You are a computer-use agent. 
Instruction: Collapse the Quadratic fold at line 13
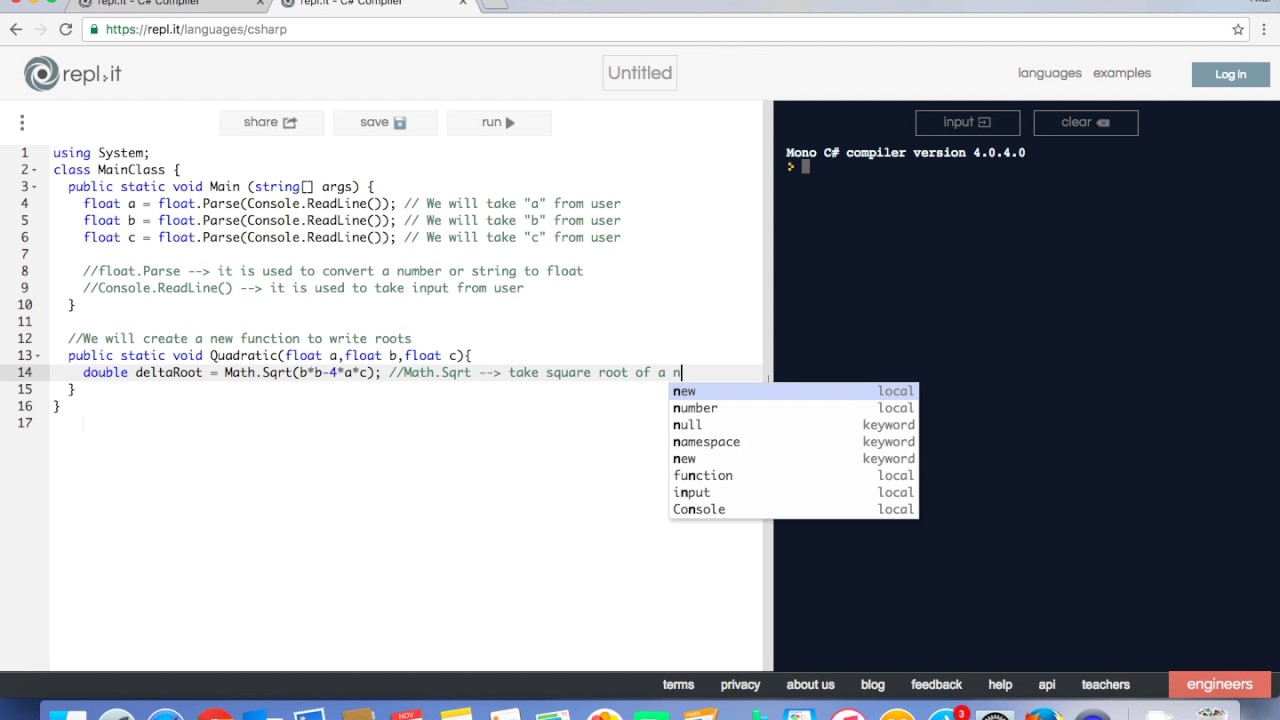click(36, 356)
